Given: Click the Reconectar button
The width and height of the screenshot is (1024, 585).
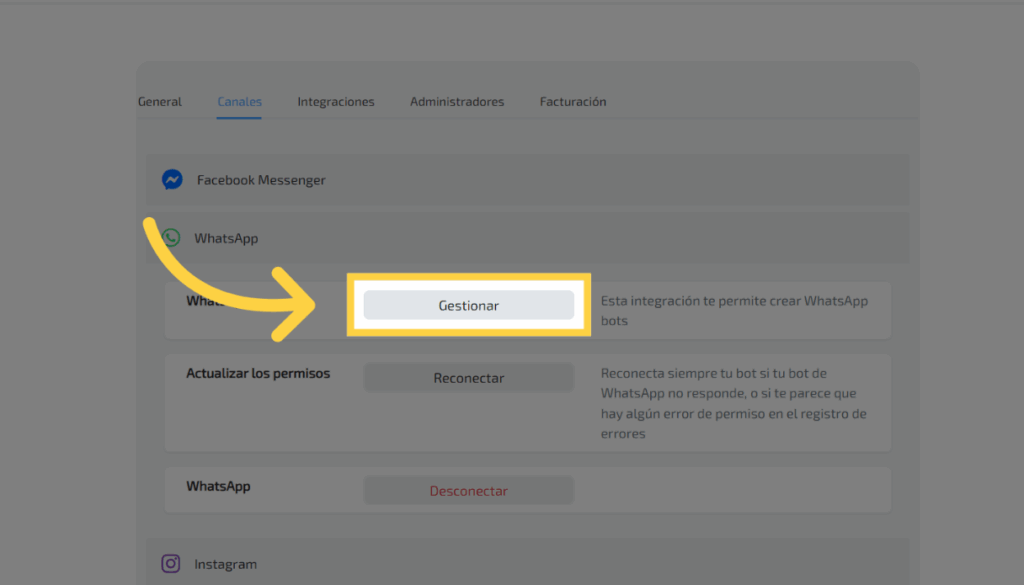Looking at the screenshot, I should [468, 378].
